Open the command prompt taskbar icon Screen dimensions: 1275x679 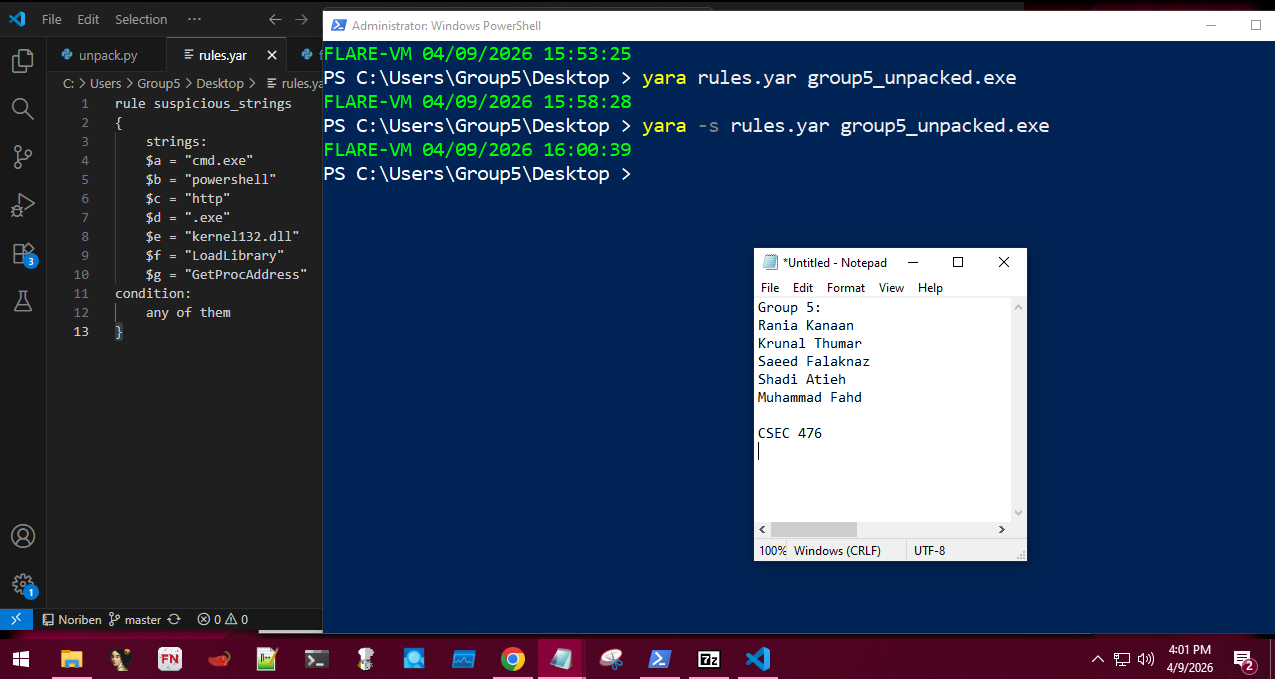317,658
